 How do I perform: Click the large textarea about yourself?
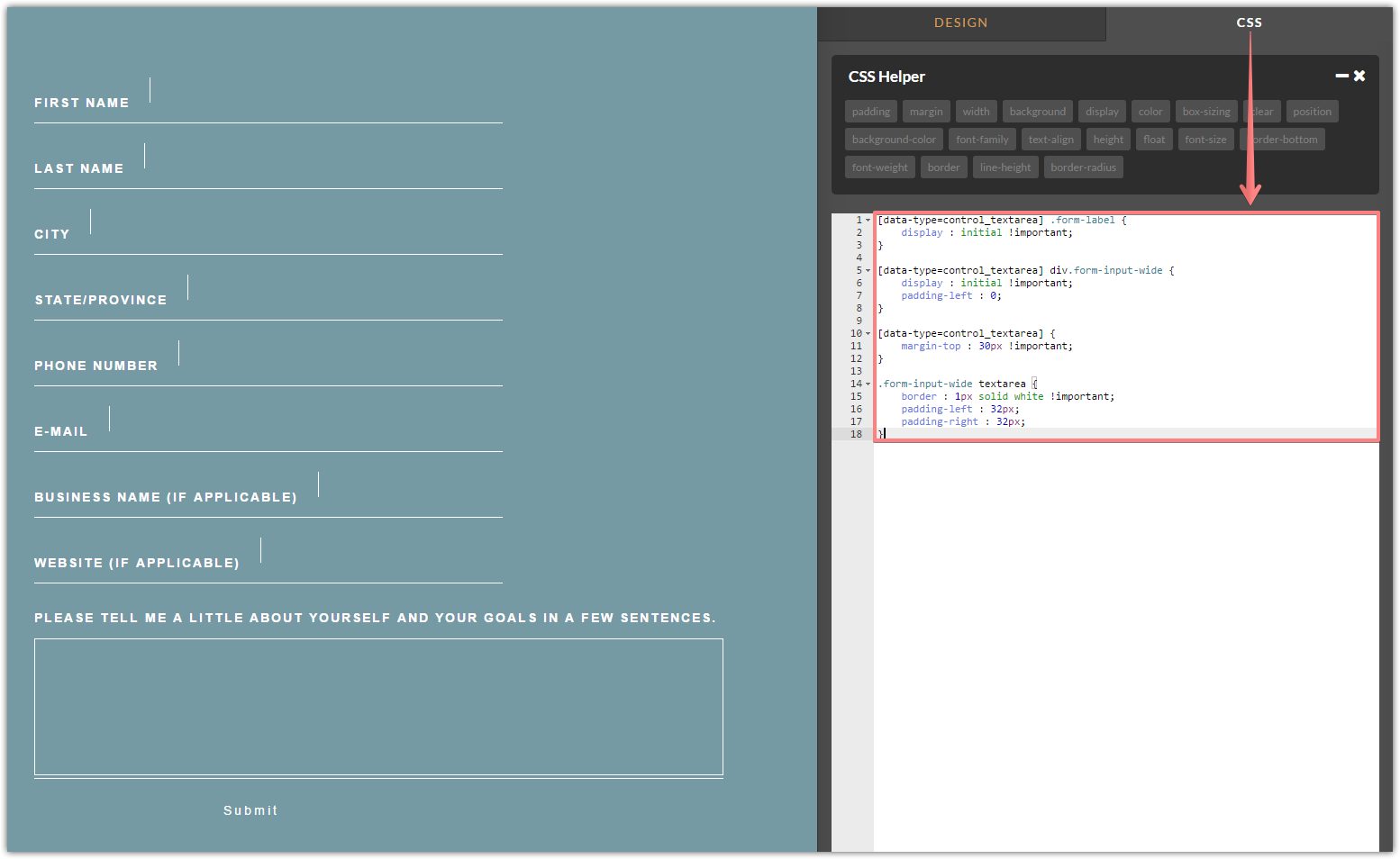(378, 707)
